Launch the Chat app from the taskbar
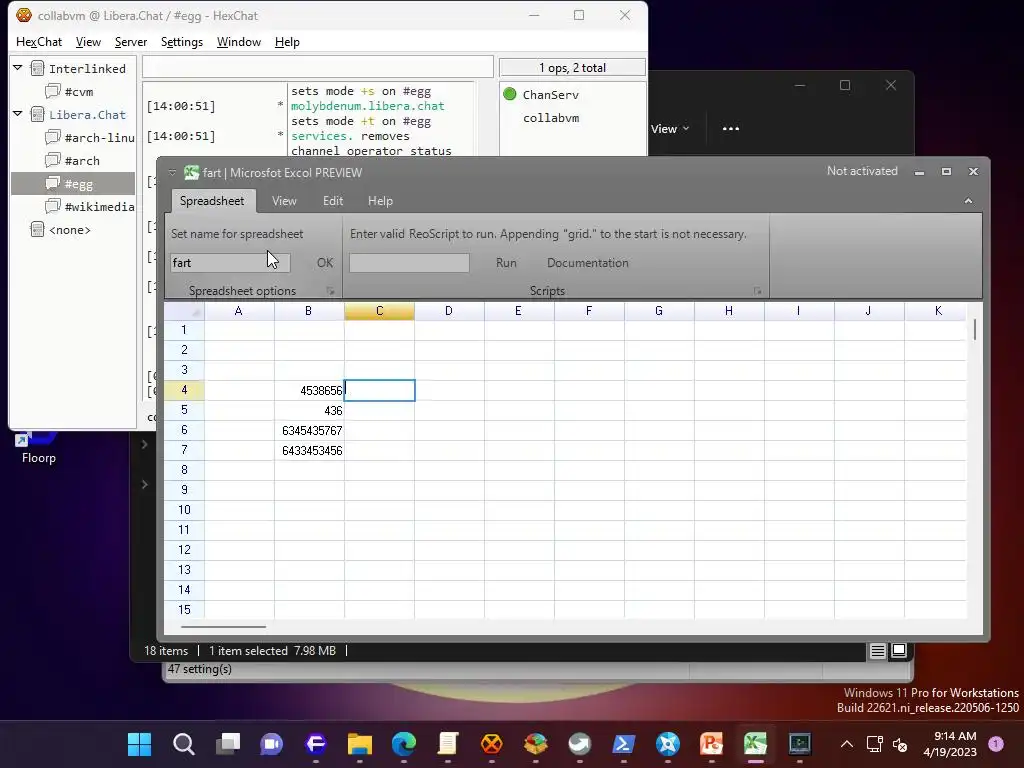This screenshot has width=1024, height=768. coord(272,744)
